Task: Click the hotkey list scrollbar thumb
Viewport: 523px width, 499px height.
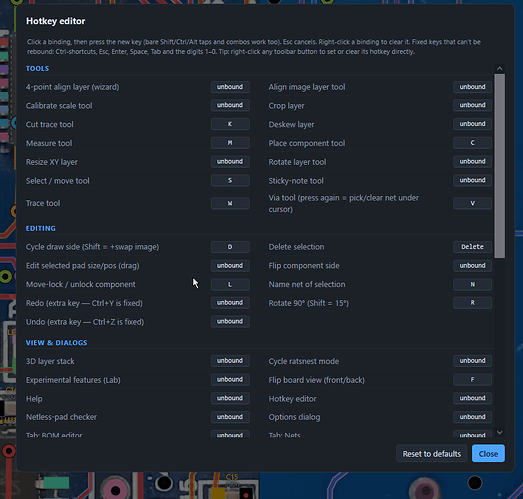Action: pos(499,166)
